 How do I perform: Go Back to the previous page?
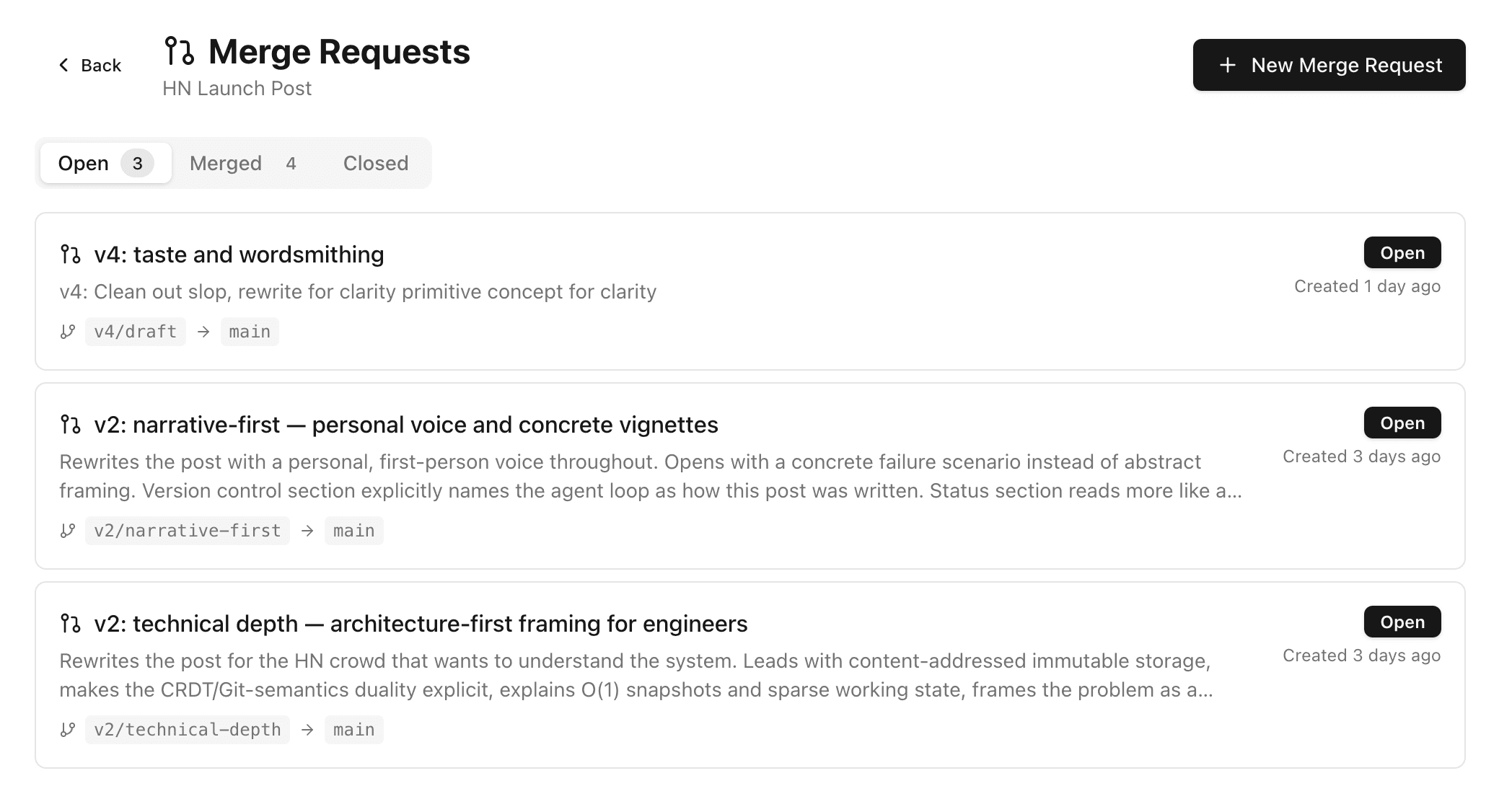(89, 66)
